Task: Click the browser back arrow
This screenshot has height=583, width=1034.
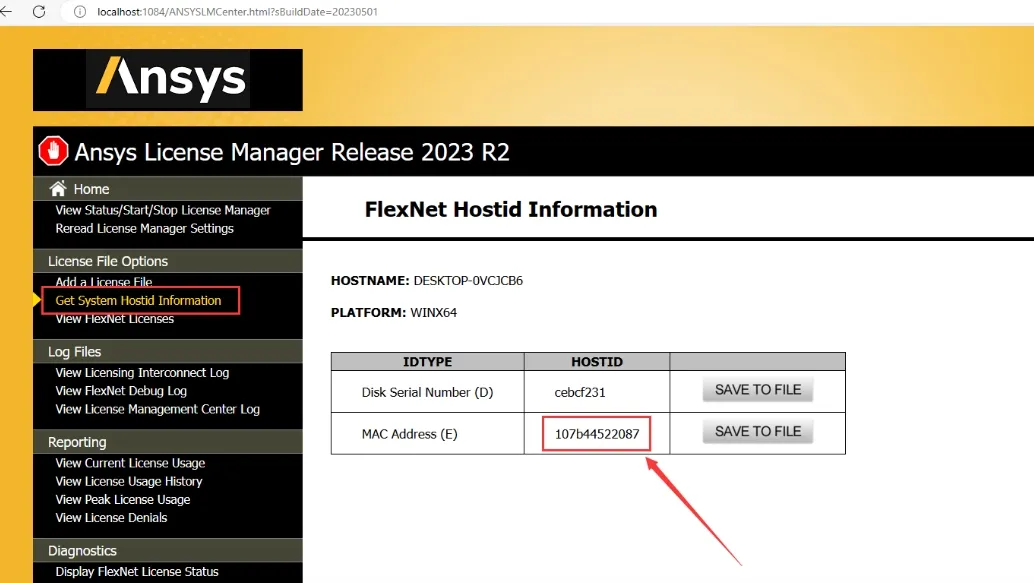Action: pyautogui.click(x=6, y=11)
